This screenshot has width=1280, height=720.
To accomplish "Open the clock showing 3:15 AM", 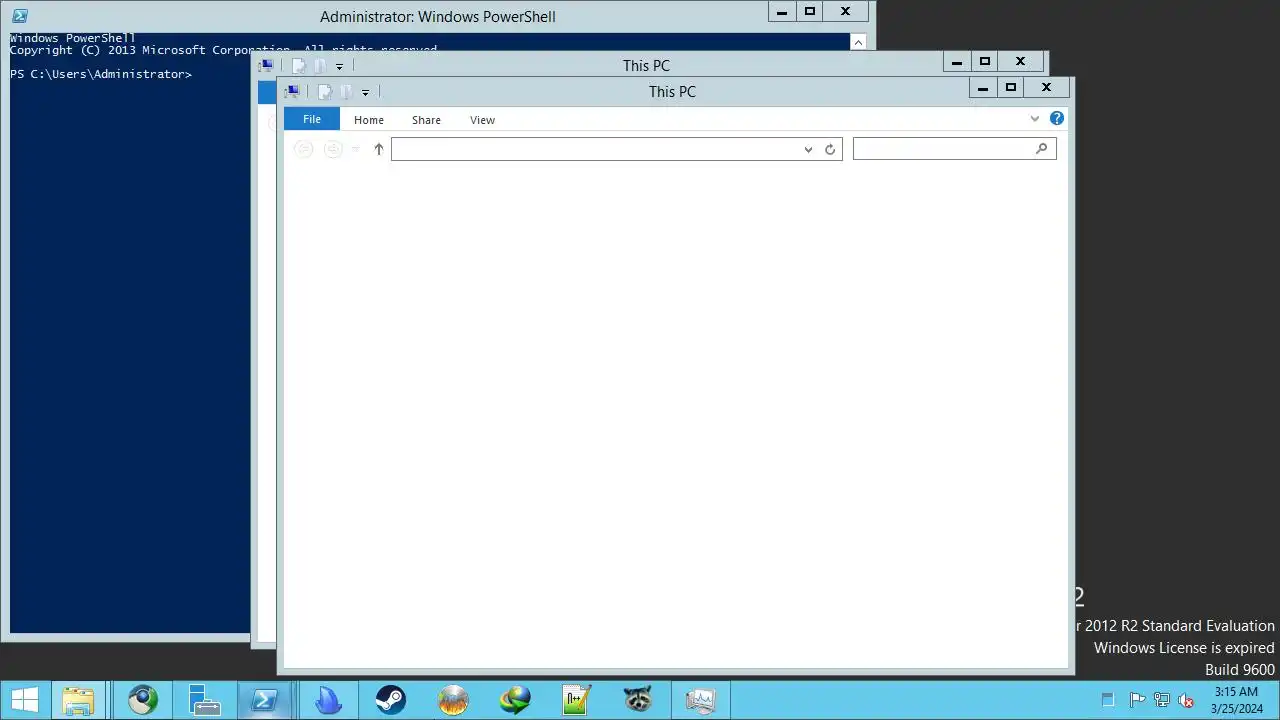I will [x=1236, y=700].
